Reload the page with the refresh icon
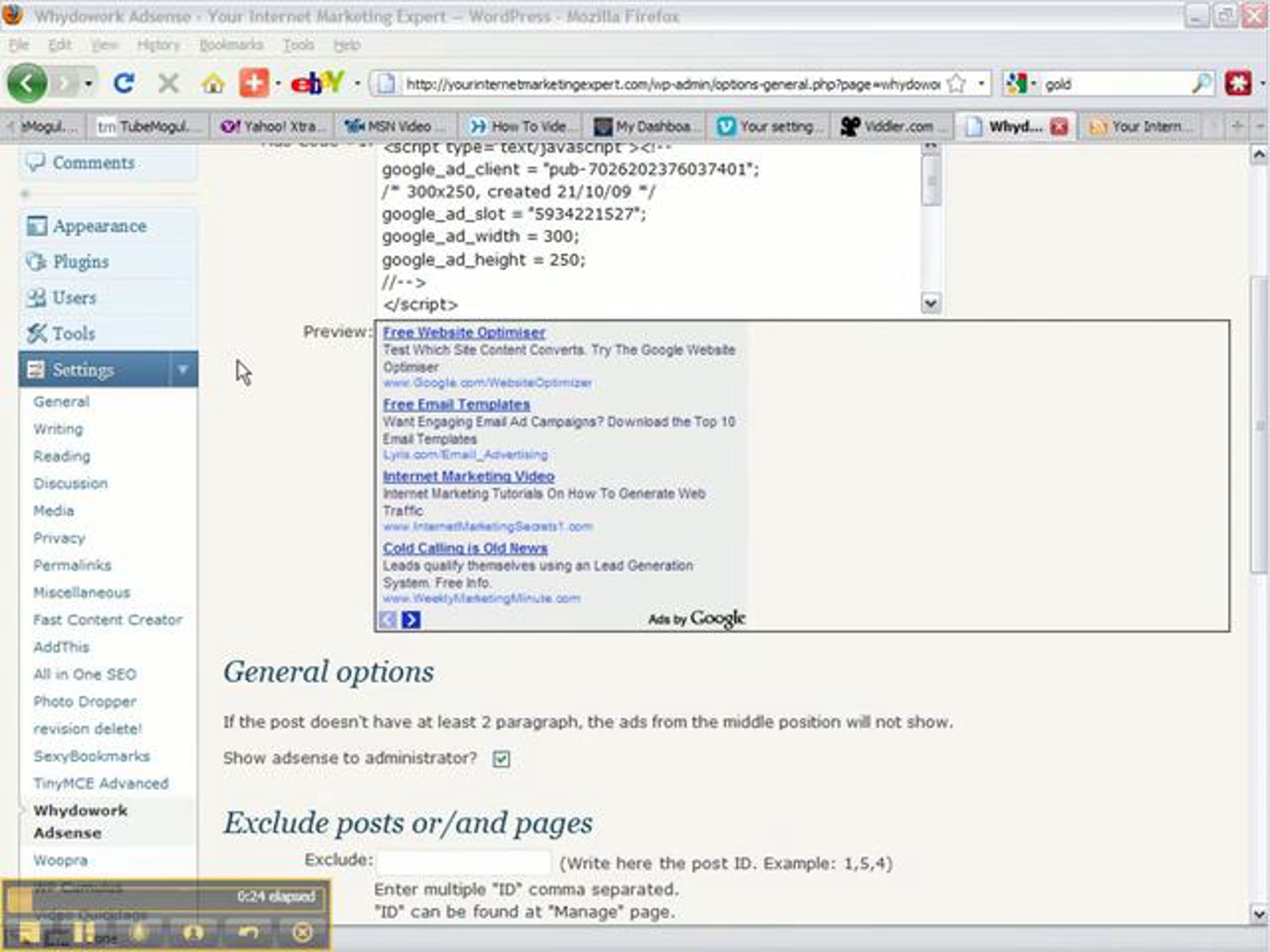Viewport: 1270px width, 952px height. (x=124, y=84)
